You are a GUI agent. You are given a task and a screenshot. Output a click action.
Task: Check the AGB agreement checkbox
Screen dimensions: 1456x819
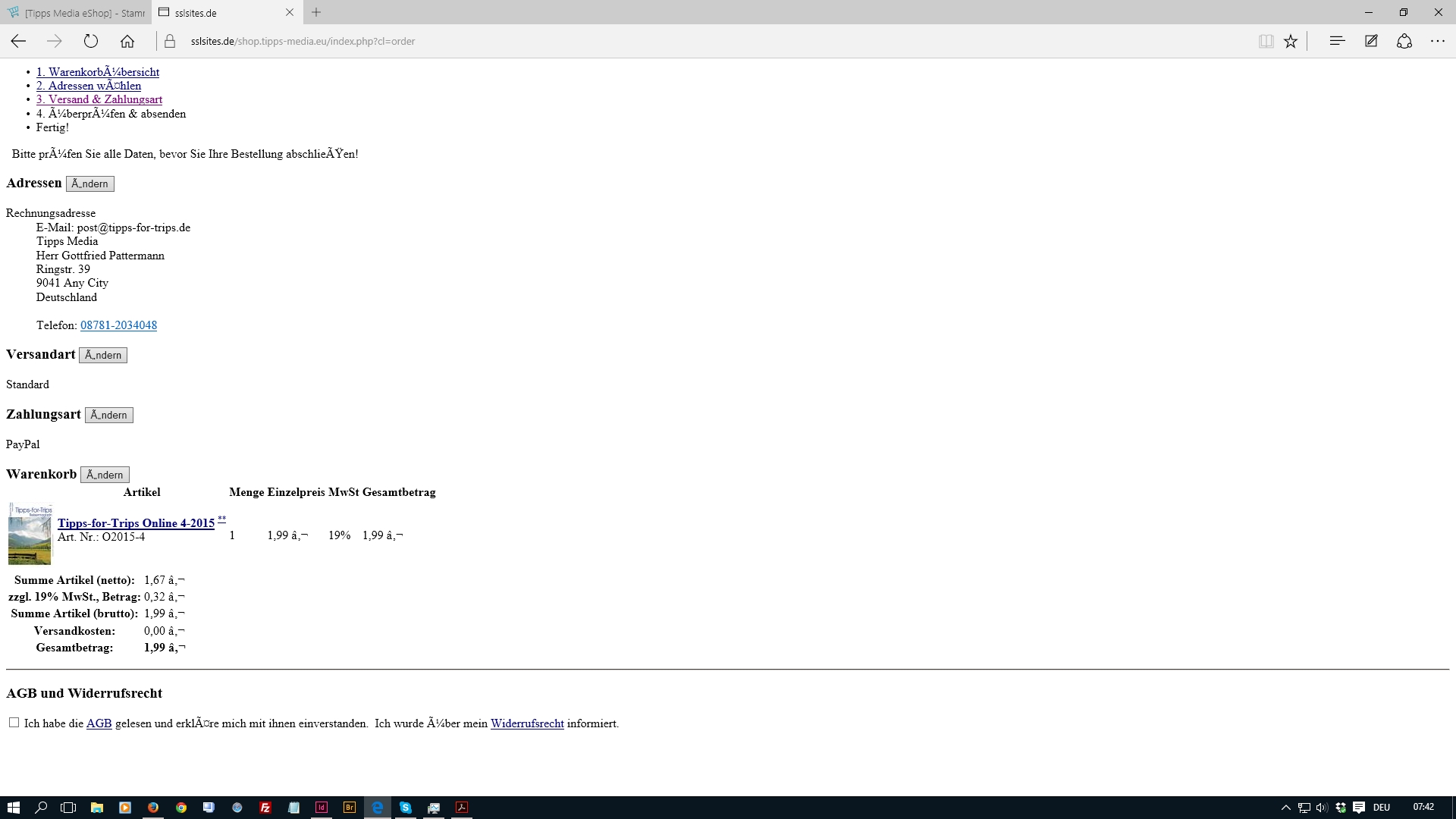point(14,723)
